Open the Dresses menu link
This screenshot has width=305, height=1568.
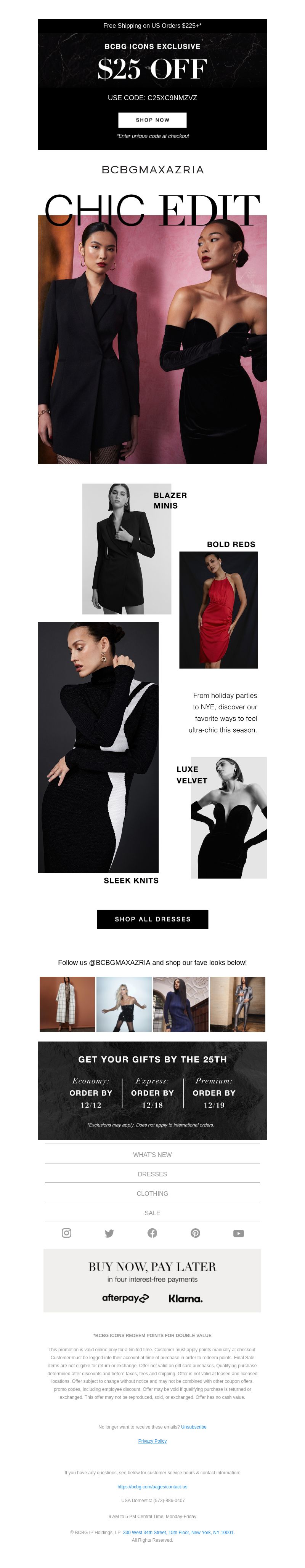click(152, 1174)
